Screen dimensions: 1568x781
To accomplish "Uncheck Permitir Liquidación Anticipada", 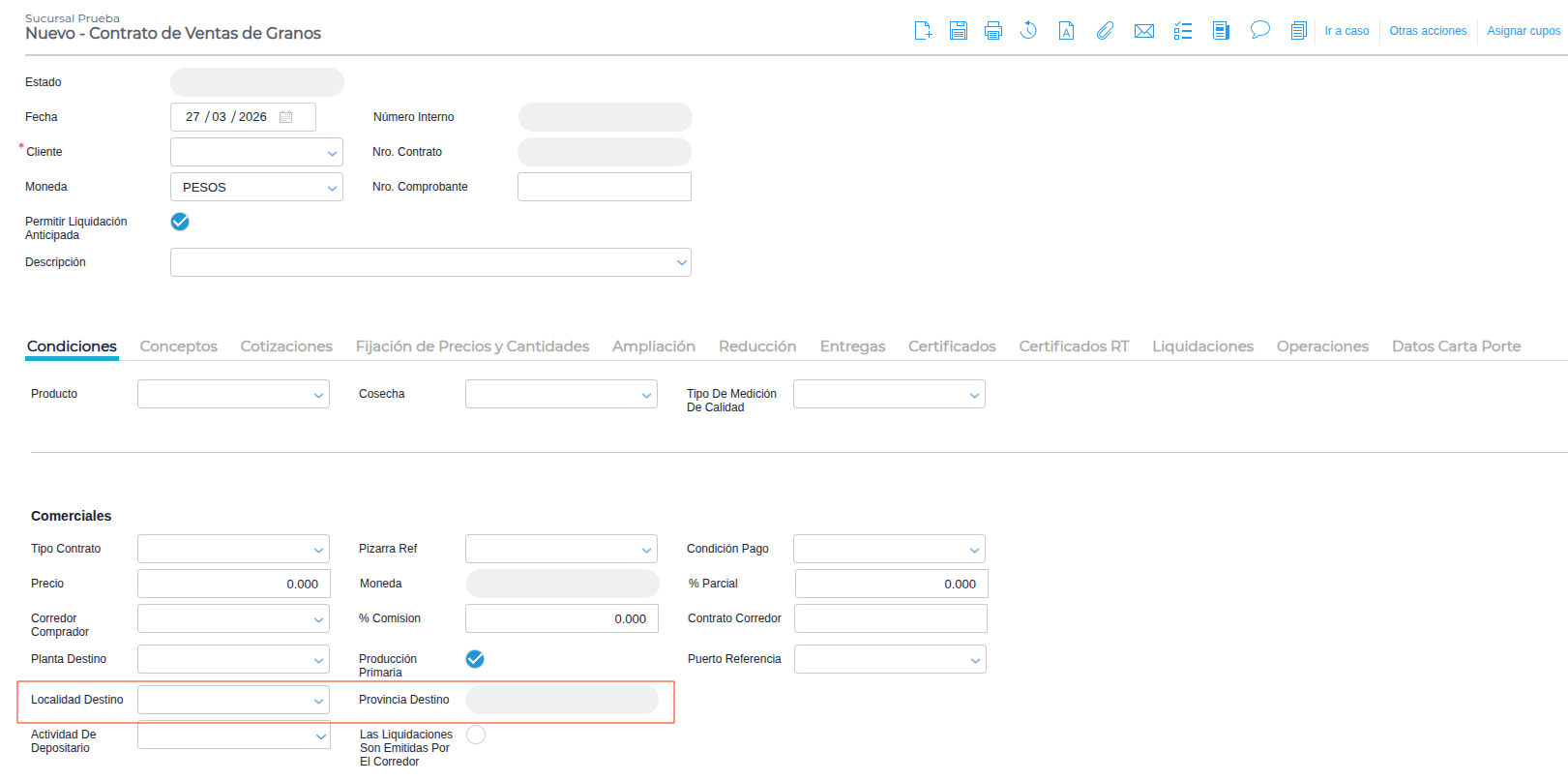I will tap(180, 222).
